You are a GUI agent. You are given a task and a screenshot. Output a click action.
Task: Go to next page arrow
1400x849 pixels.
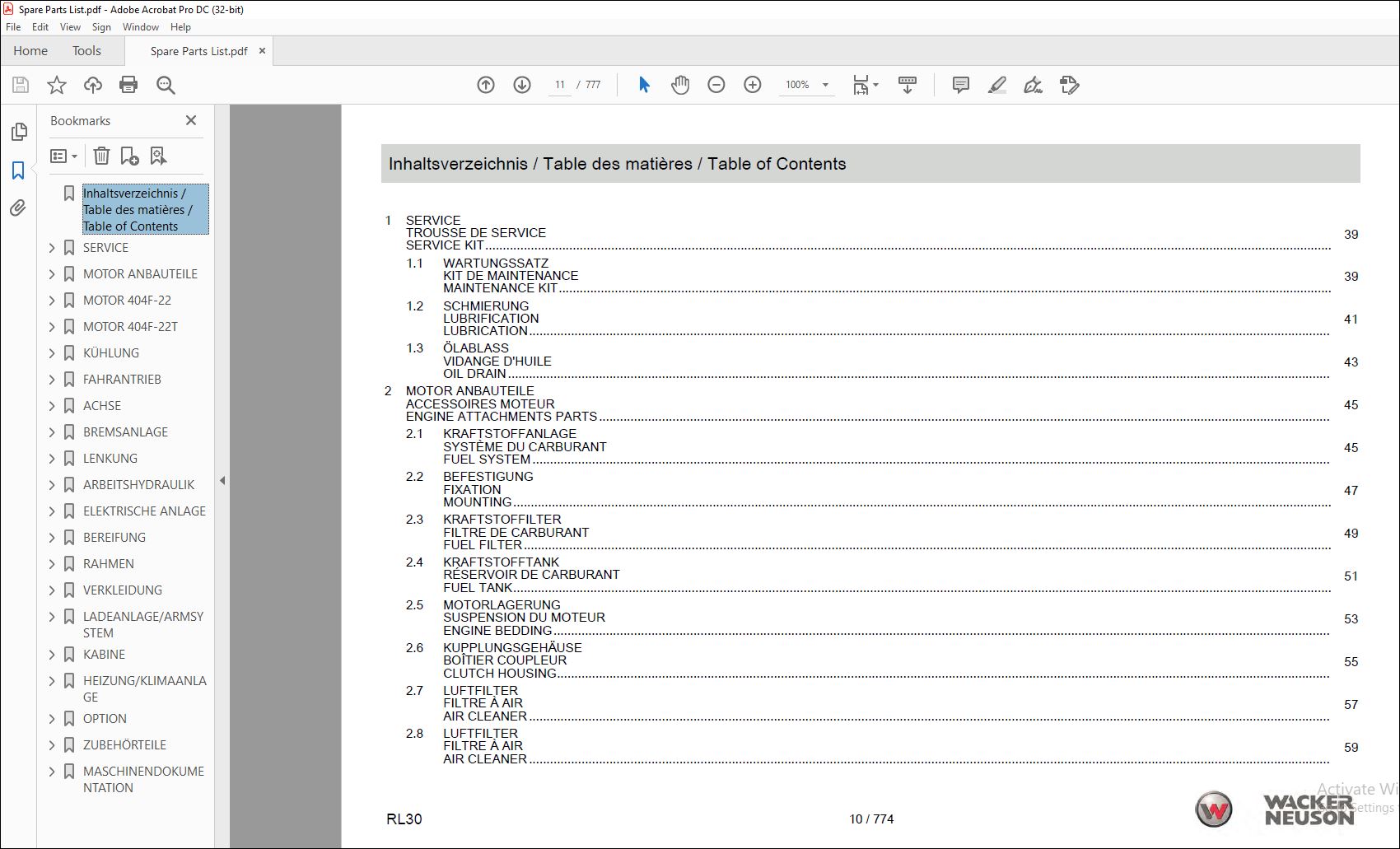coord(522,85)
